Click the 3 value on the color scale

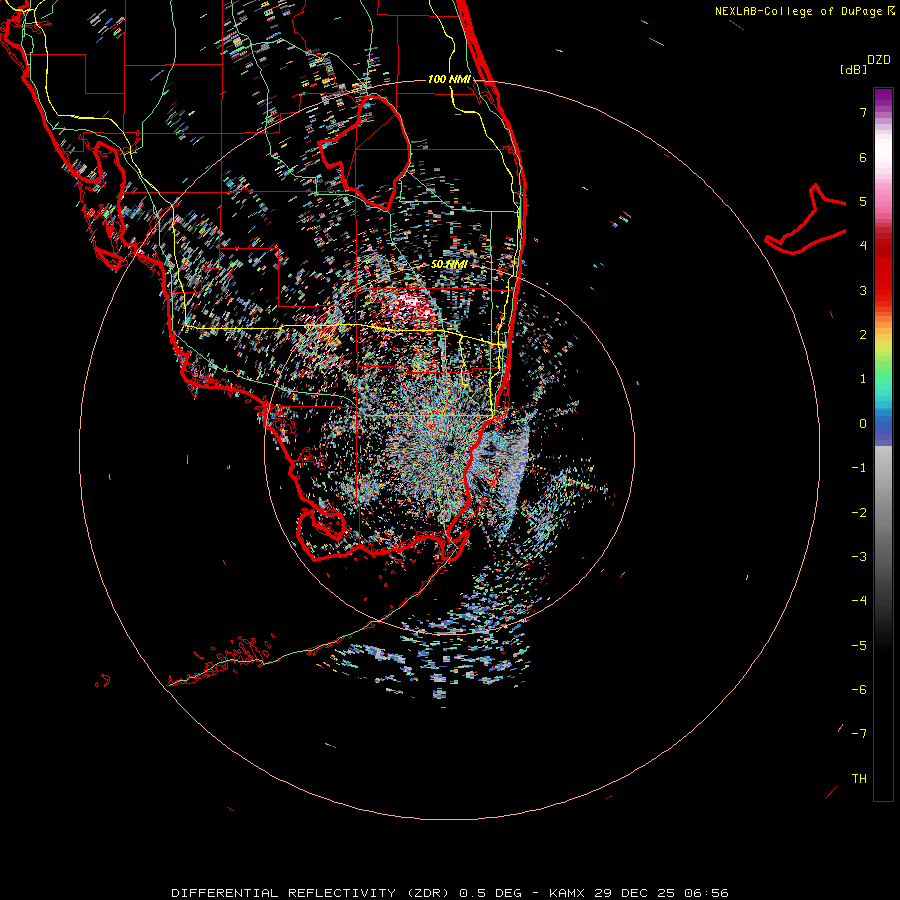[x=863, y=290]
